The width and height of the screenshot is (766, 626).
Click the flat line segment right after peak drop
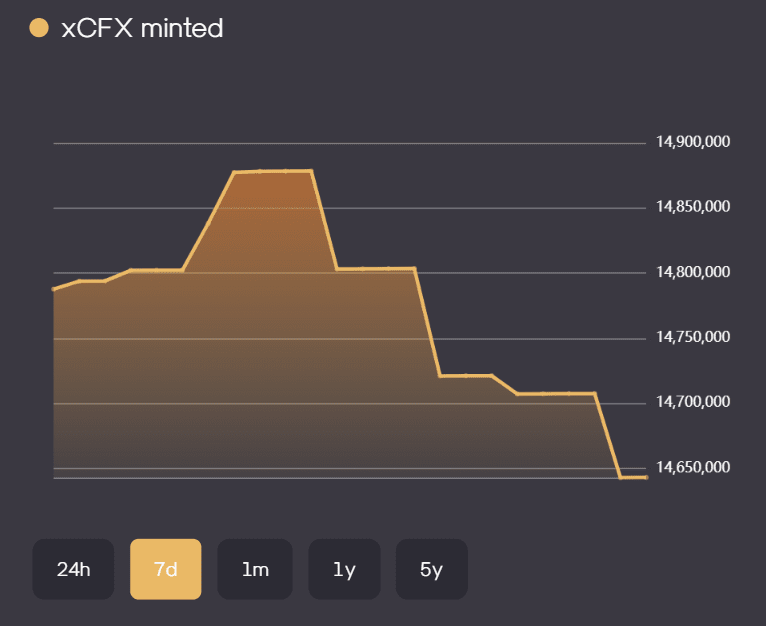coord(375,268)
